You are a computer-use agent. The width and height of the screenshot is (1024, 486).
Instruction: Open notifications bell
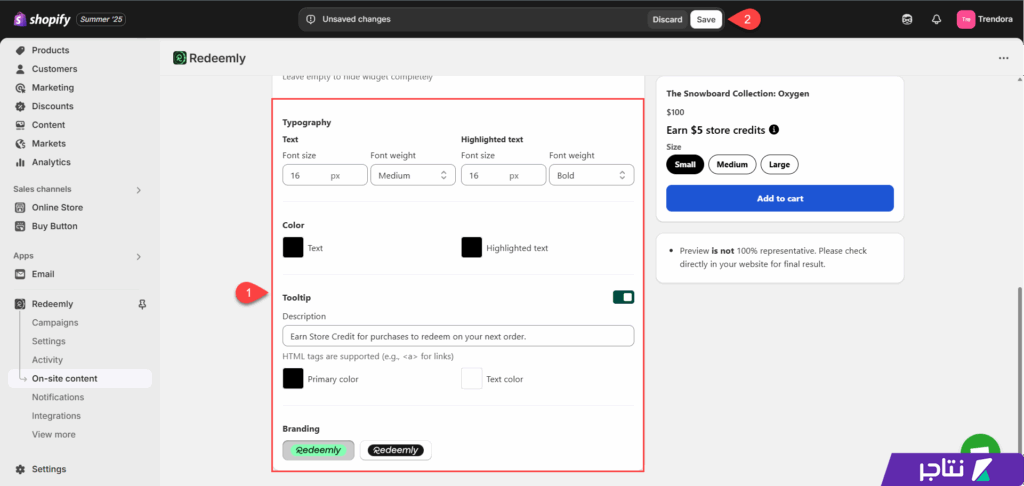click(x=936, y=20)
